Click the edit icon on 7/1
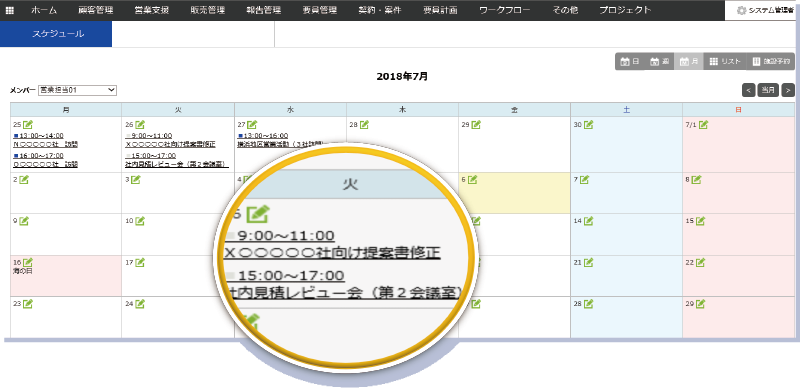 [x=704, y=125]
